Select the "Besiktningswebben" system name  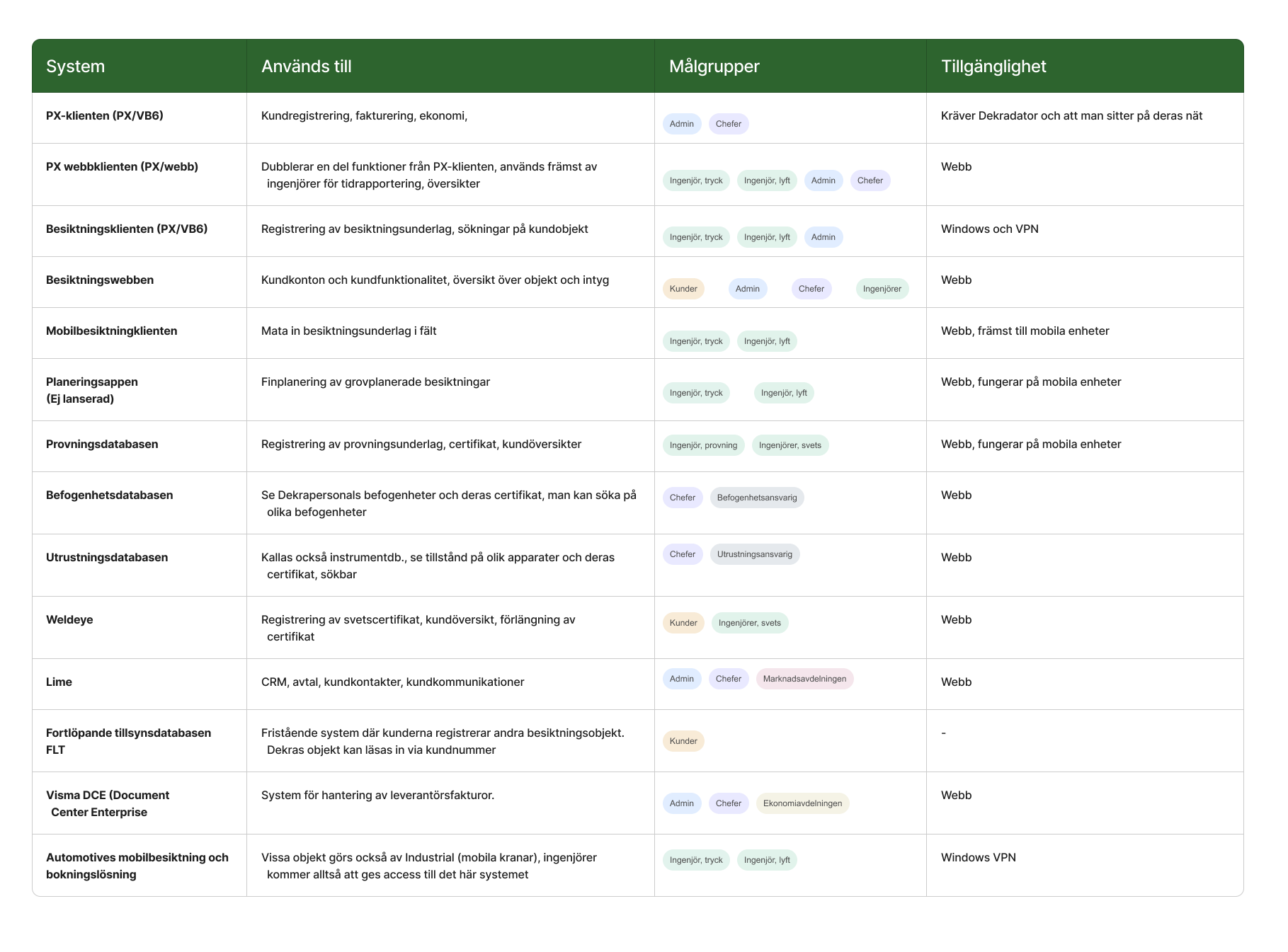tap(100, 280)
